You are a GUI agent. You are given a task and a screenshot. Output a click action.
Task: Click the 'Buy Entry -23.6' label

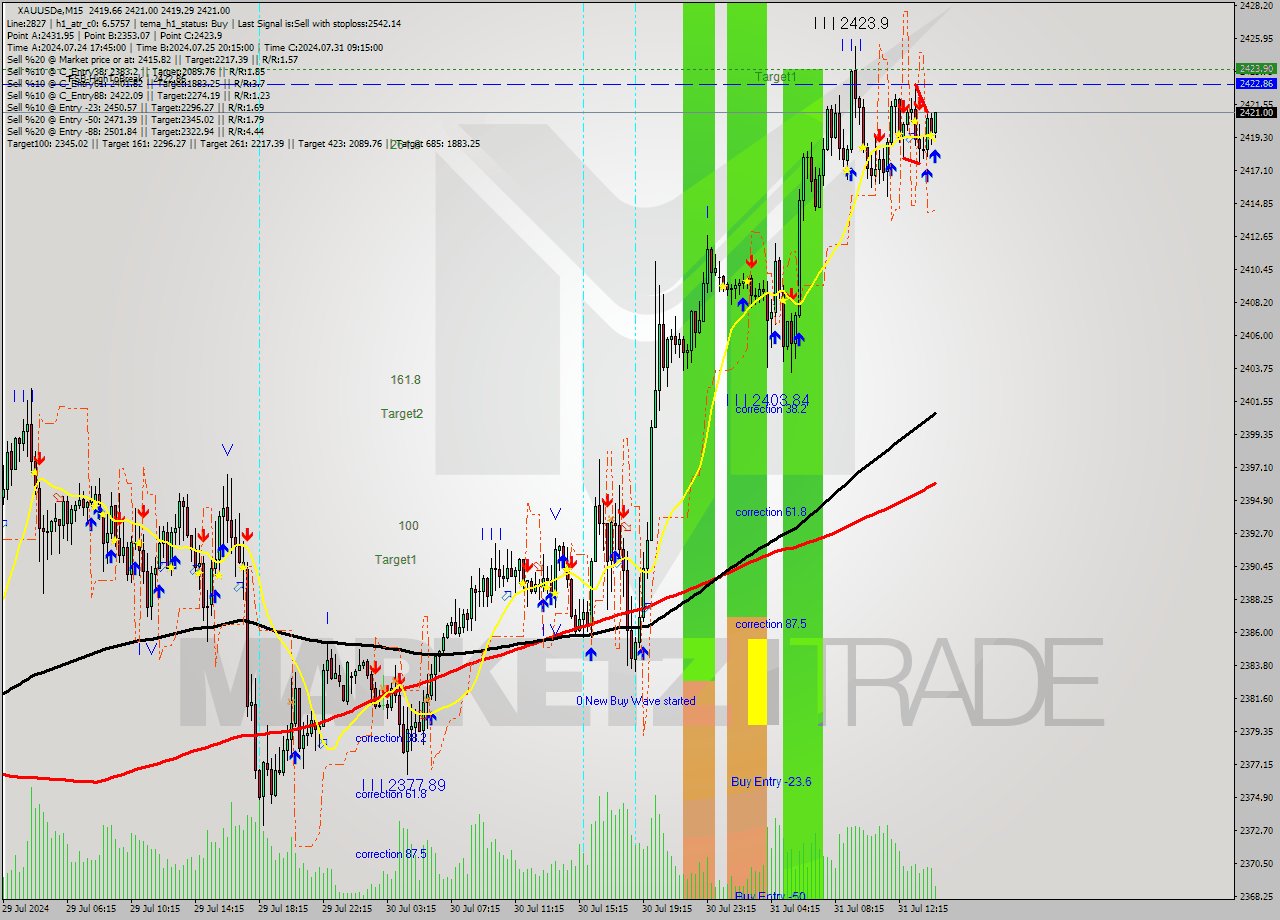pos(771,782)
